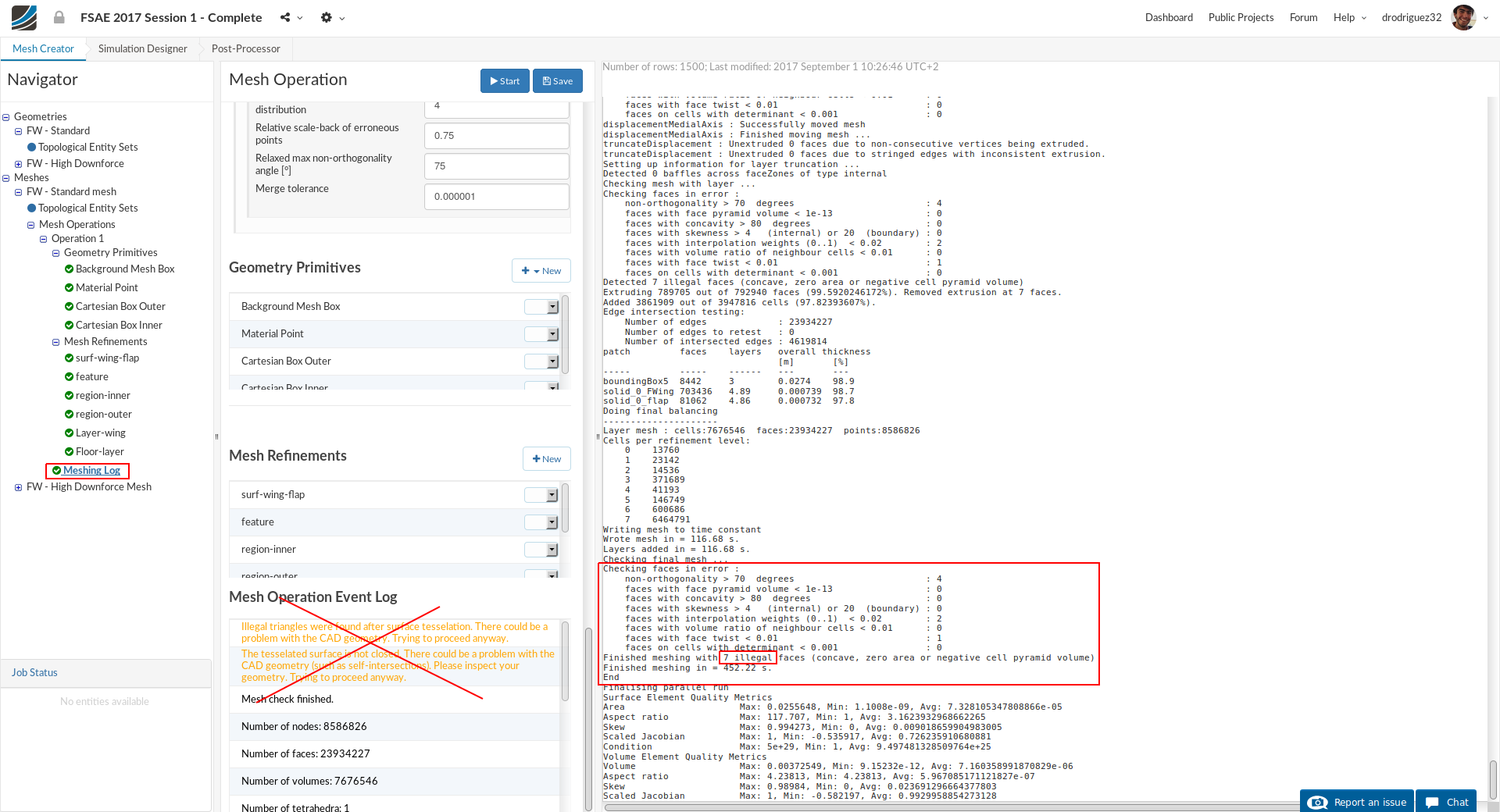Collapse Mesh Refinements node in Navigator tree
1500x812 pixels.
click(56, 342)
